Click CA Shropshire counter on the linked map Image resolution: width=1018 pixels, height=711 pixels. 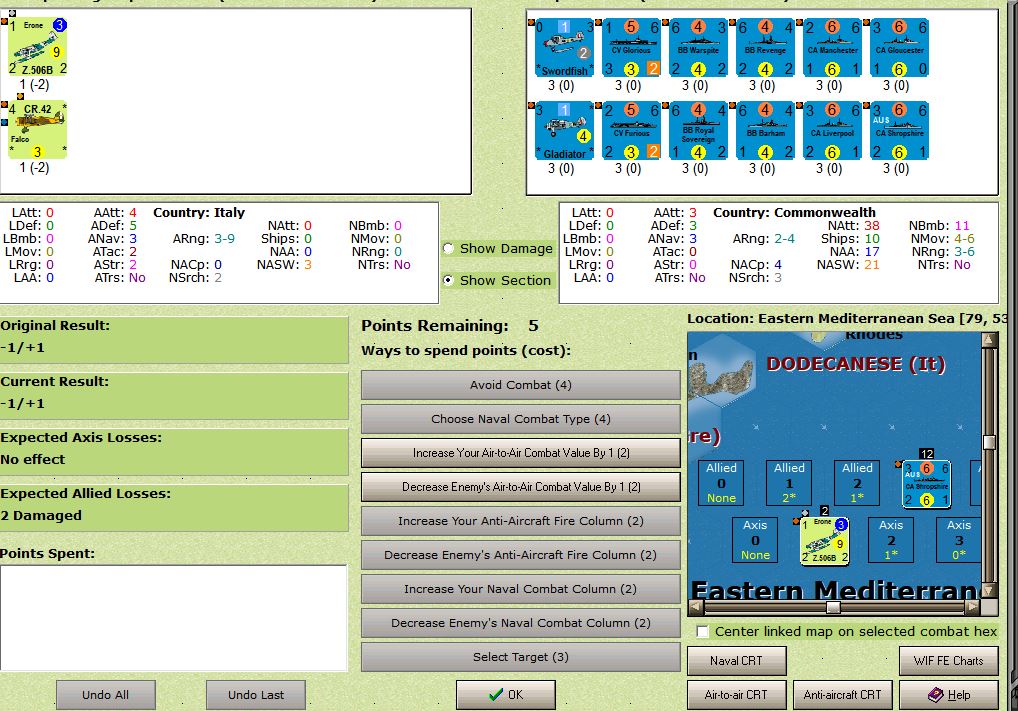tap(926, 484)
